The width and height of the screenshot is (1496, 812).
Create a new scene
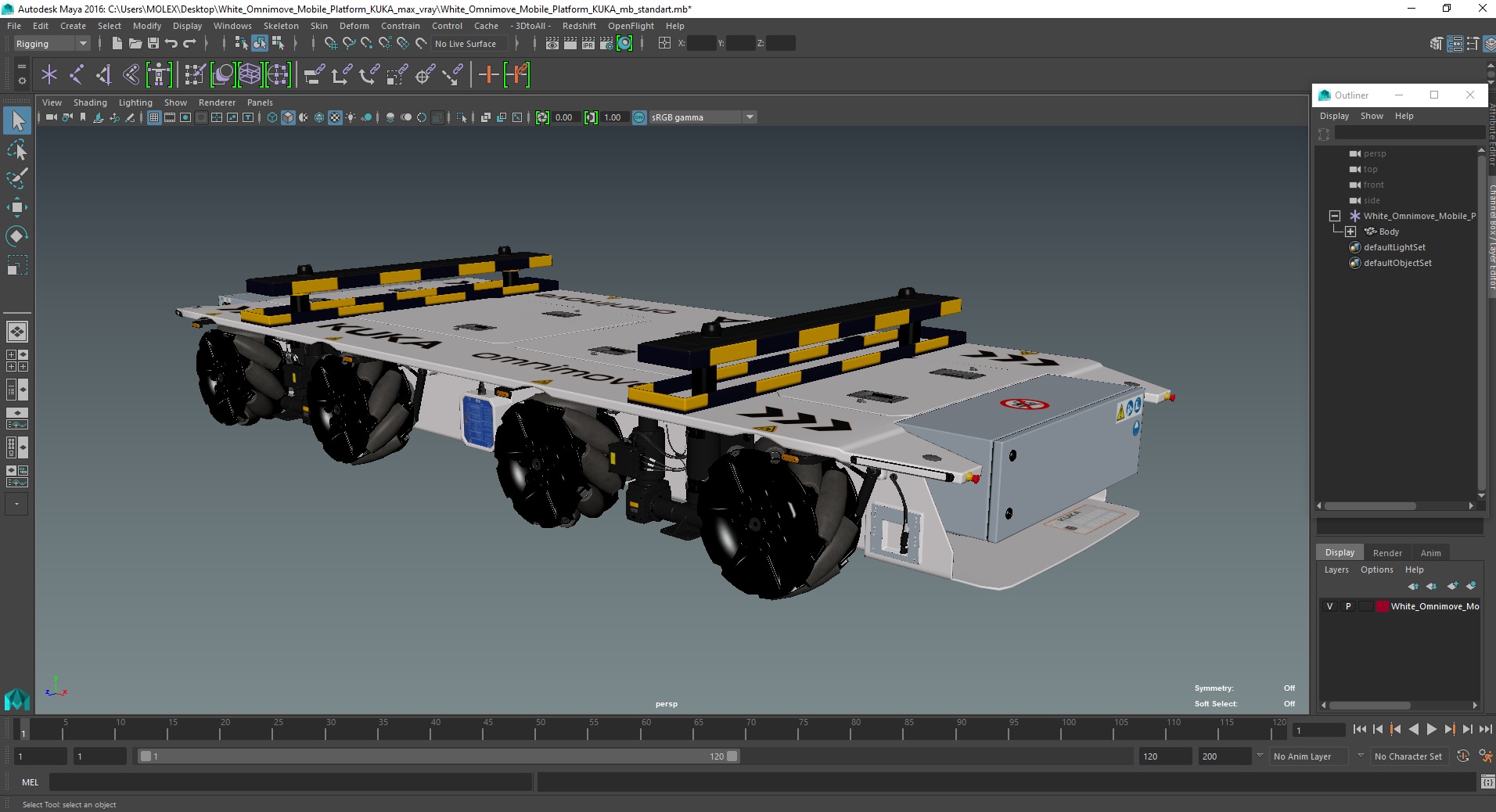[x=117, y=44]
